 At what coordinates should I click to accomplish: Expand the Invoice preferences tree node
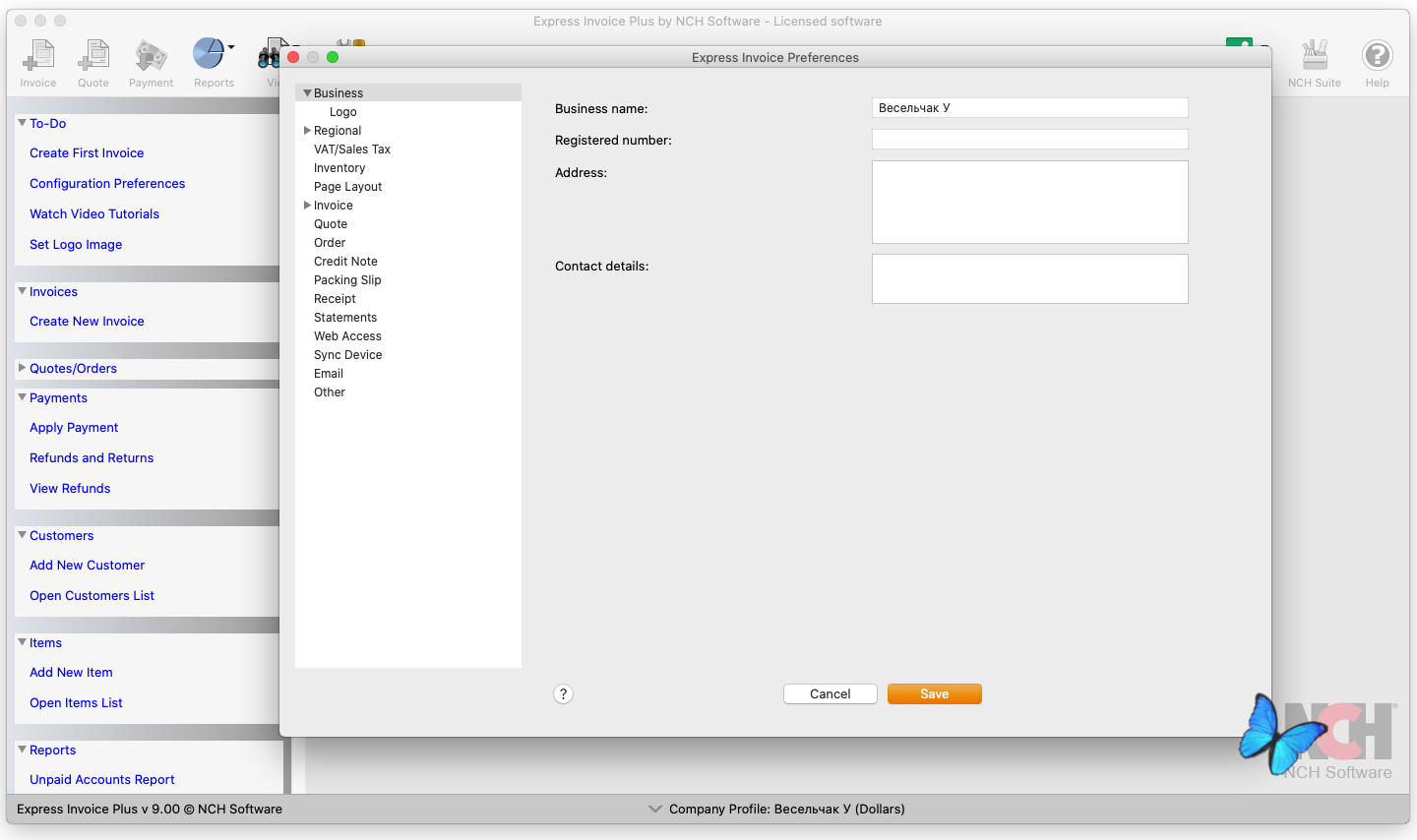(307, 205)
